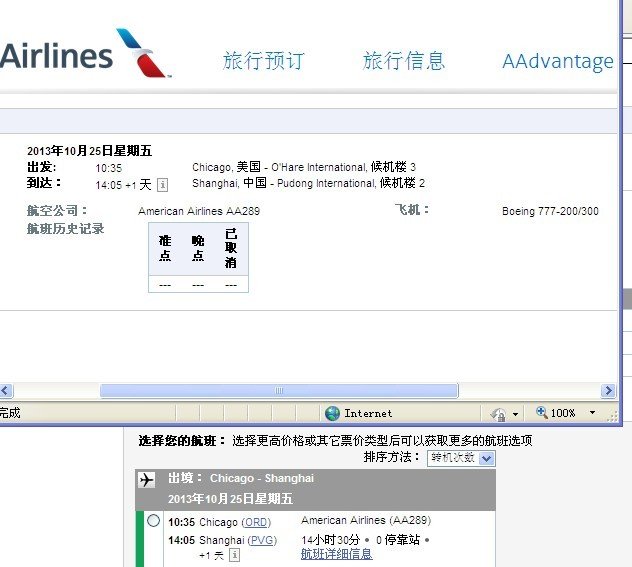Open the 旅行预订 menu
The image size is (632, 567).
click(263, 61)
